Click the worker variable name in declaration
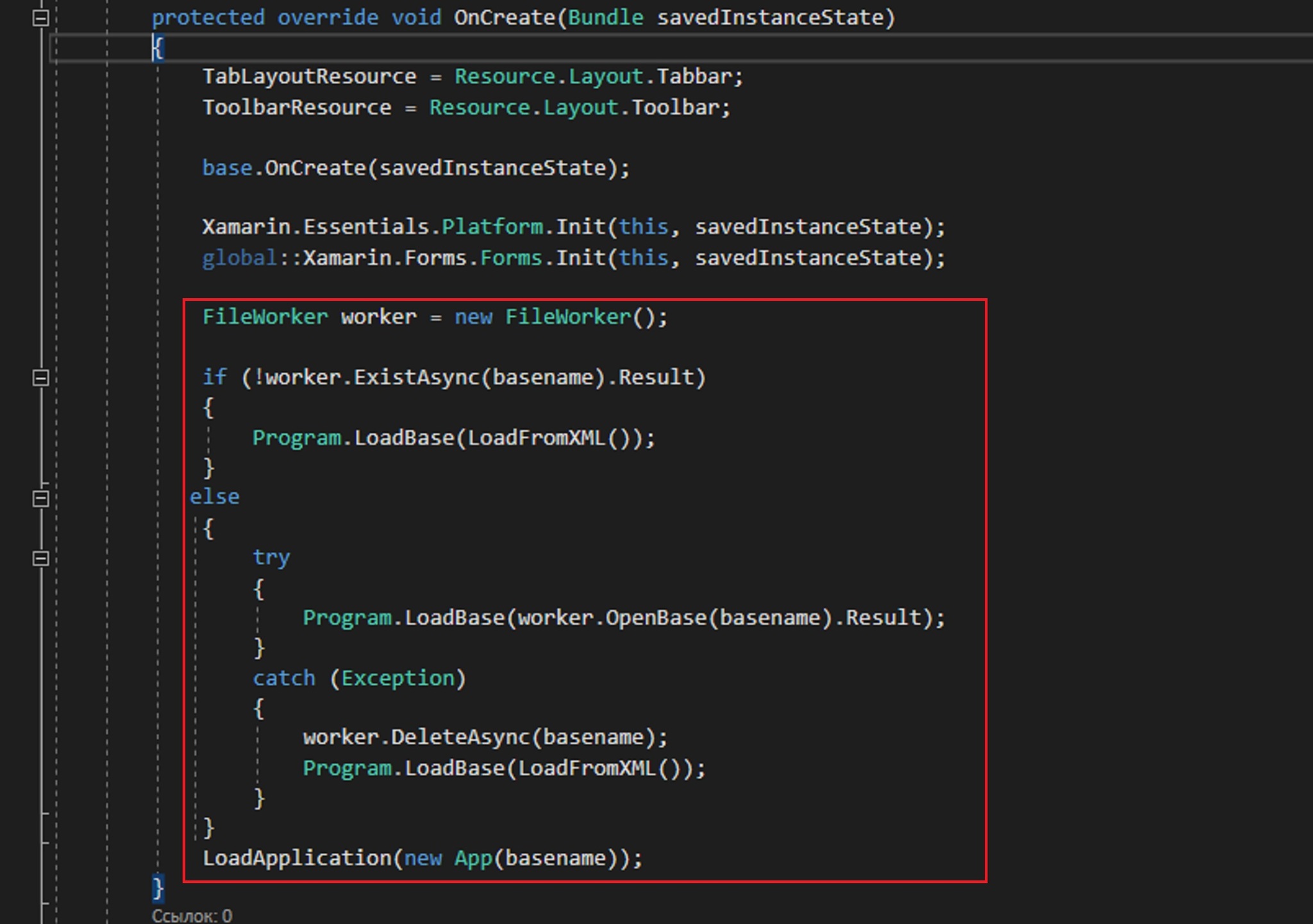This screenshot has height=924, width=1313. (x=378, y=317)
